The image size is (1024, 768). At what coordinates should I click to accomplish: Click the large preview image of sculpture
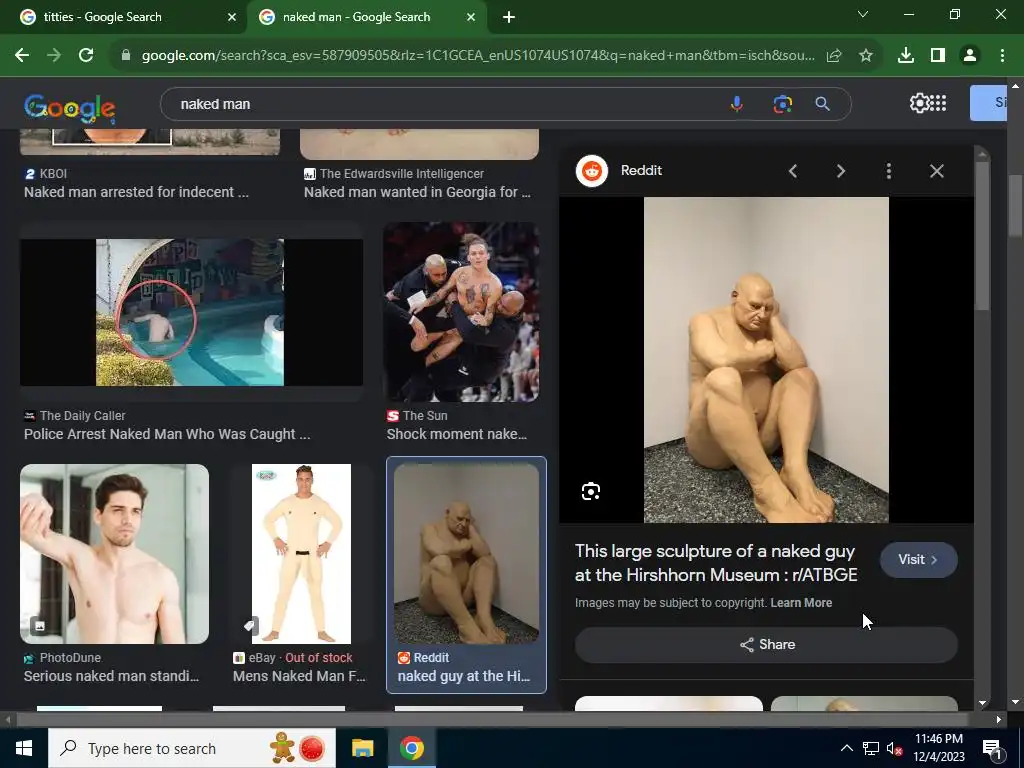point(766,360)
